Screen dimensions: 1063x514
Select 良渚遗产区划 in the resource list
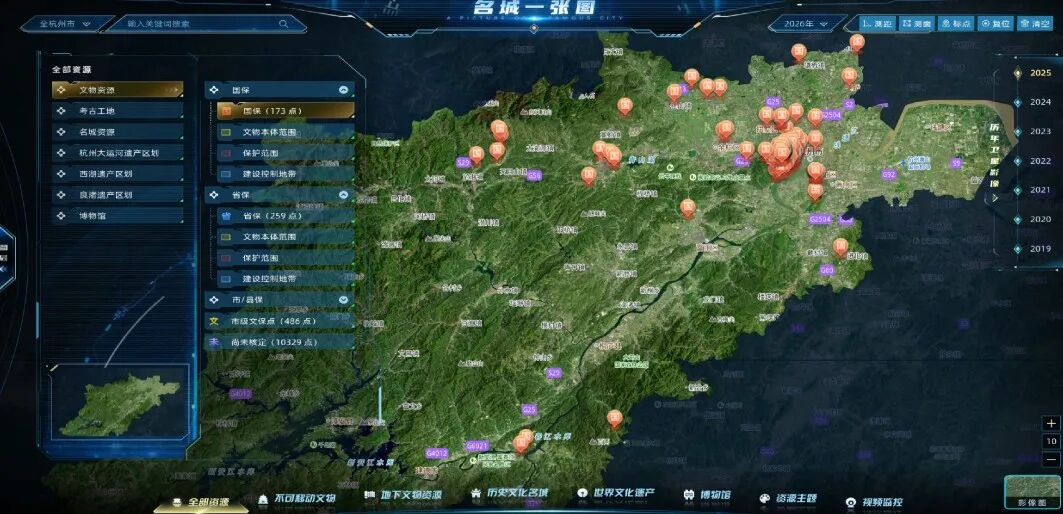click(x=117, y=195)
